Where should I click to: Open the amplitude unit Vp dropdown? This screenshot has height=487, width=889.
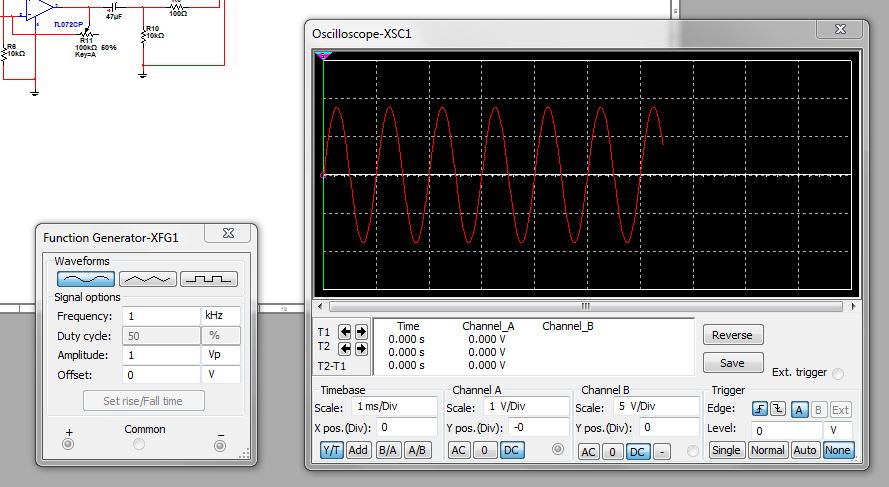(221, 355)
